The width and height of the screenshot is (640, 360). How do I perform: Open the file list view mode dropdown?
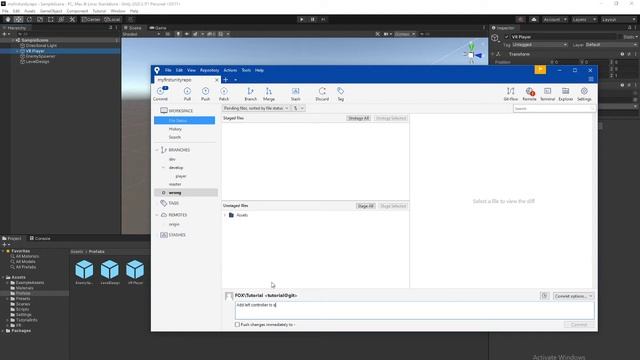point(299,108)
